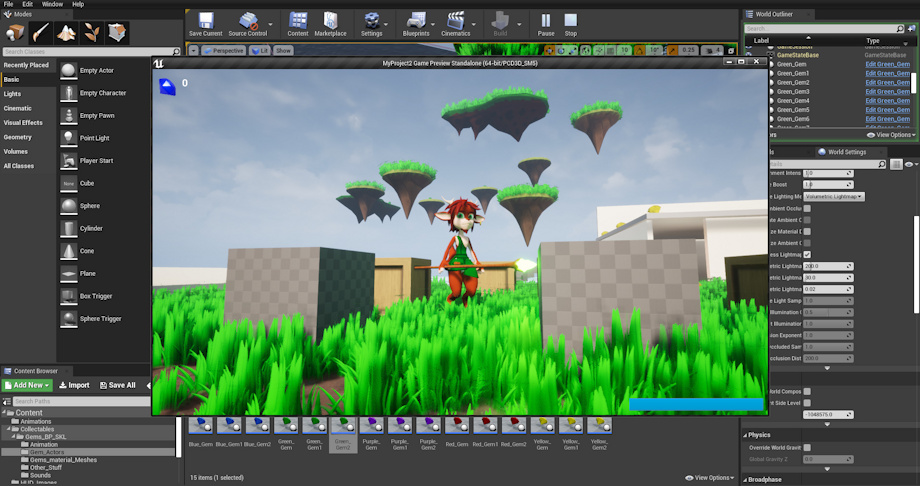Screen dimensions: 920x486
Task: Click the Save All button
Action: [x=117, y=385]
